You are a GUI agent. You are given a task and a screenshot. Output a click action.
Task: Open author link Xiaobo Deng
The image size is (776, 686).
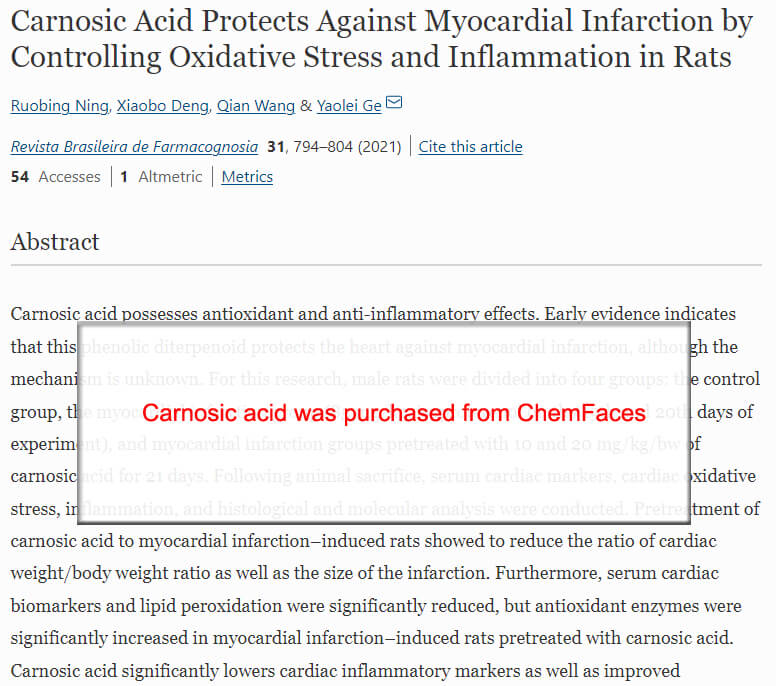(163, 106)
